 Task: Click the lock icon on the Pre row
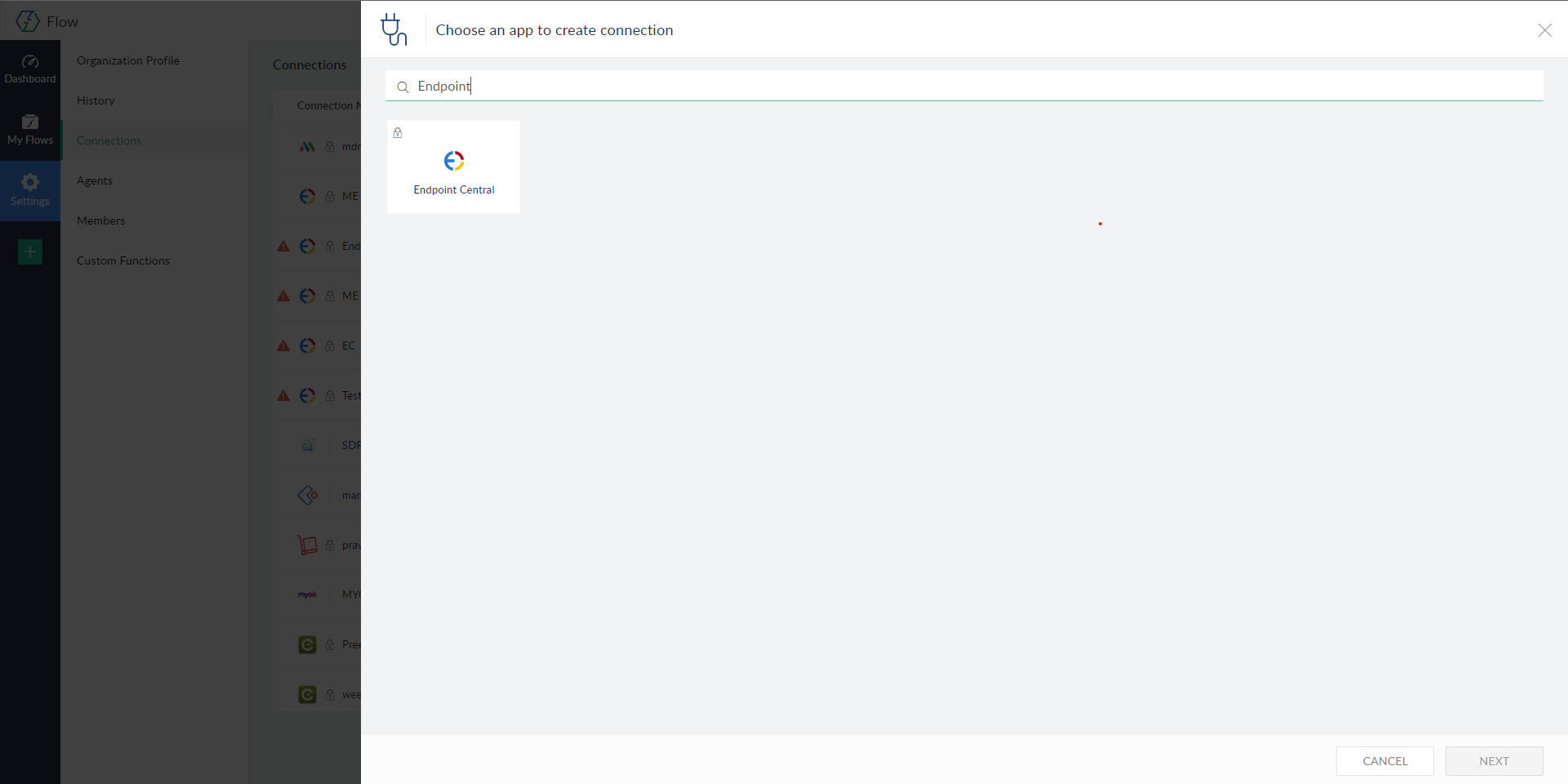[330, 644]
